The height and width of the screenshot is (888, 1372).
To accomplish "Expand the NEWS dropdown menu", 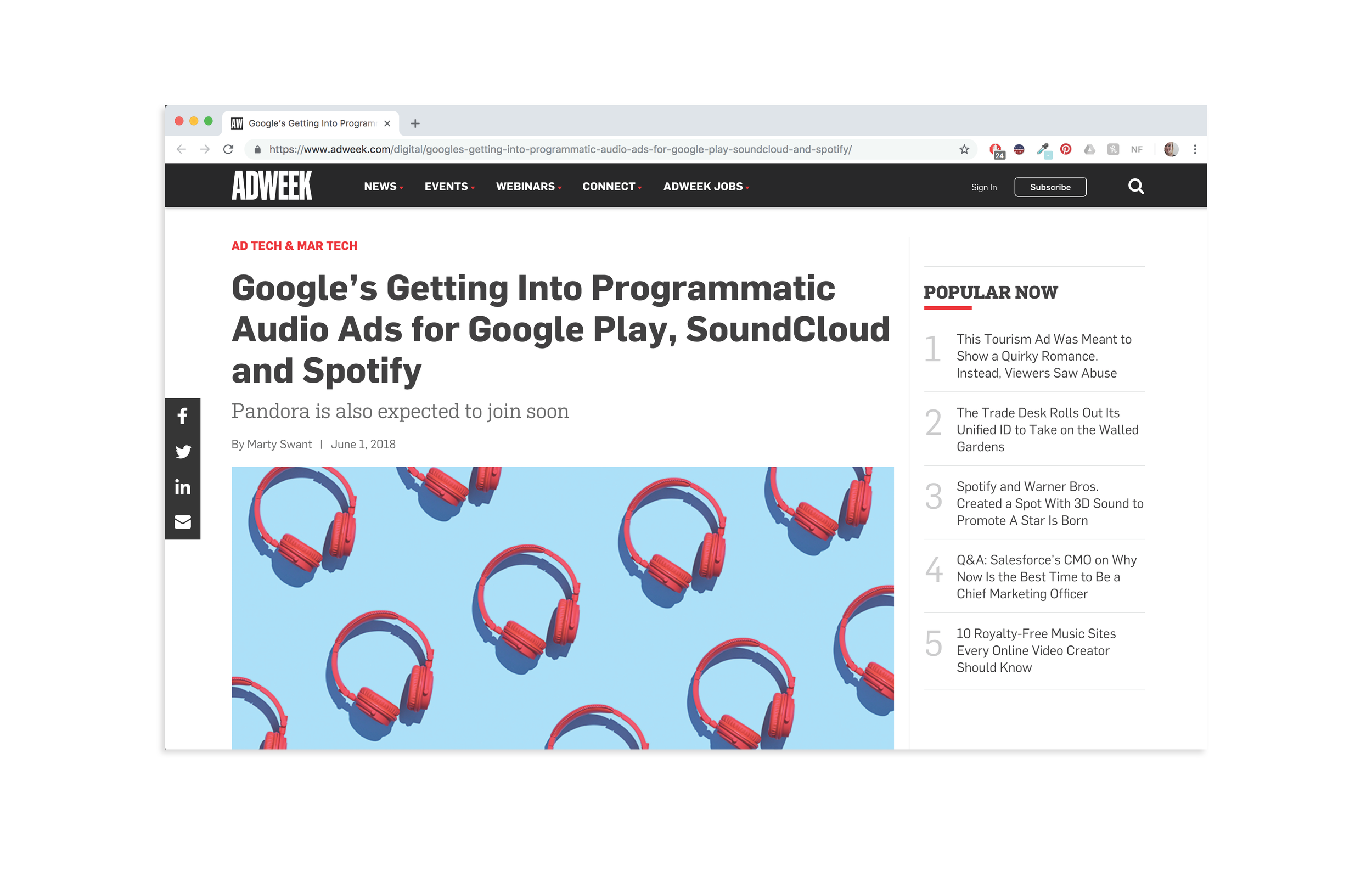I will pyautogui.click(x=384, y=186).
